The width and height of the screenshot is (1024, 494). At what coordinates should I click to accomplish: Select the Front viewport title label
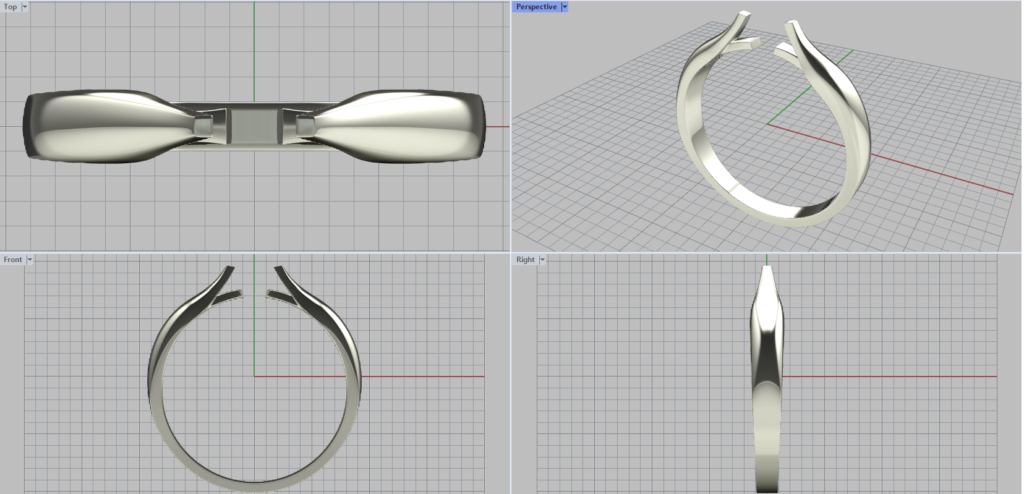click(13, 259)
